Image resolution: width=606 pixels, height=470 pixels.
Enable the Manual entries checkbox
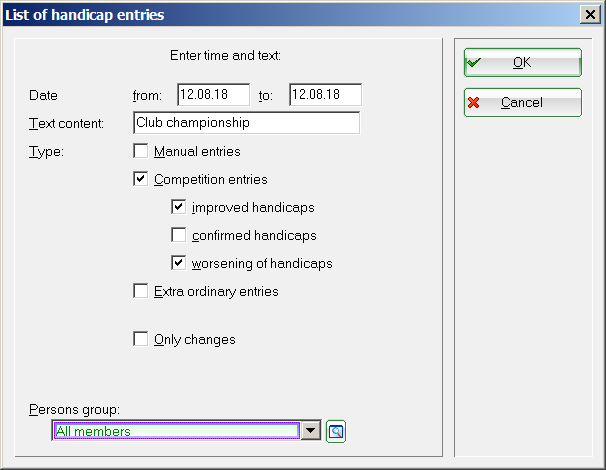click(140, 151)
